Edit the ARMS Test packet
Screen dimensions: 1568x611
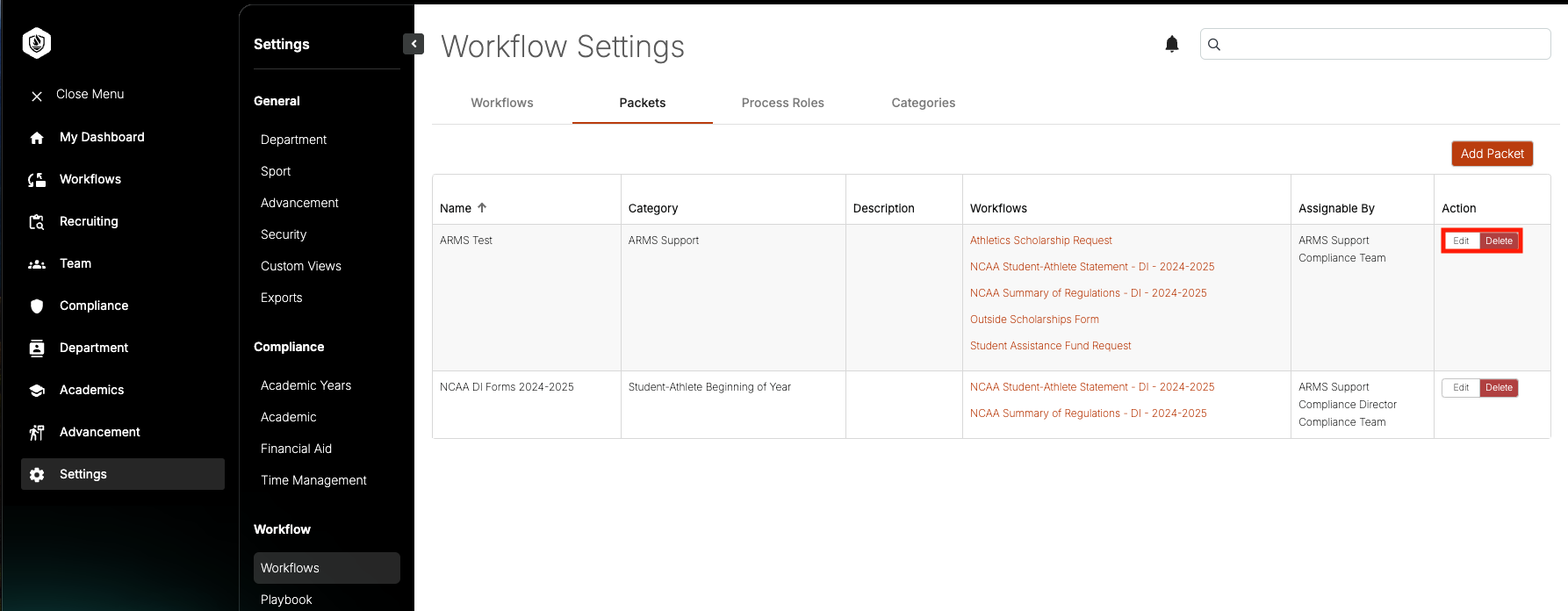[1461, 241]
